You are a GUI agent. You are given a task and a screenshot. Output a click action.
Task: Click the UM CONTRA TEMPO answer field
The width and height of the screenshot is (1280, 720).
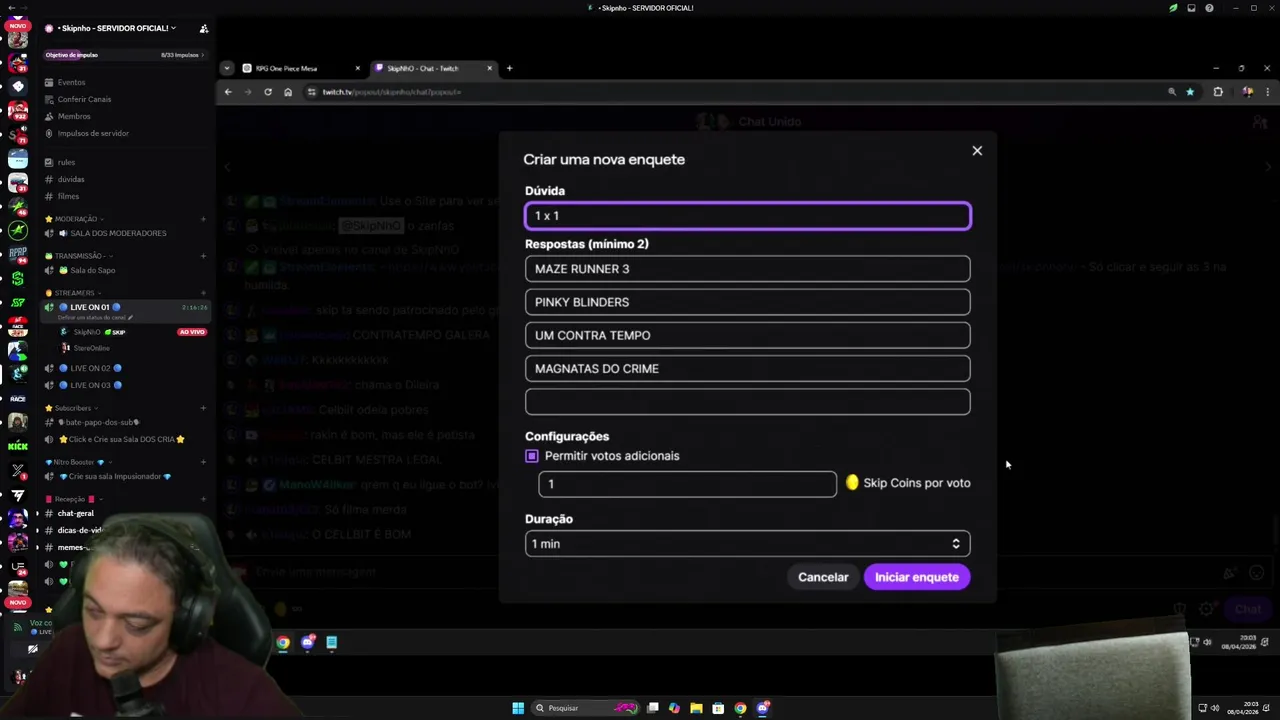coord(747,335)
